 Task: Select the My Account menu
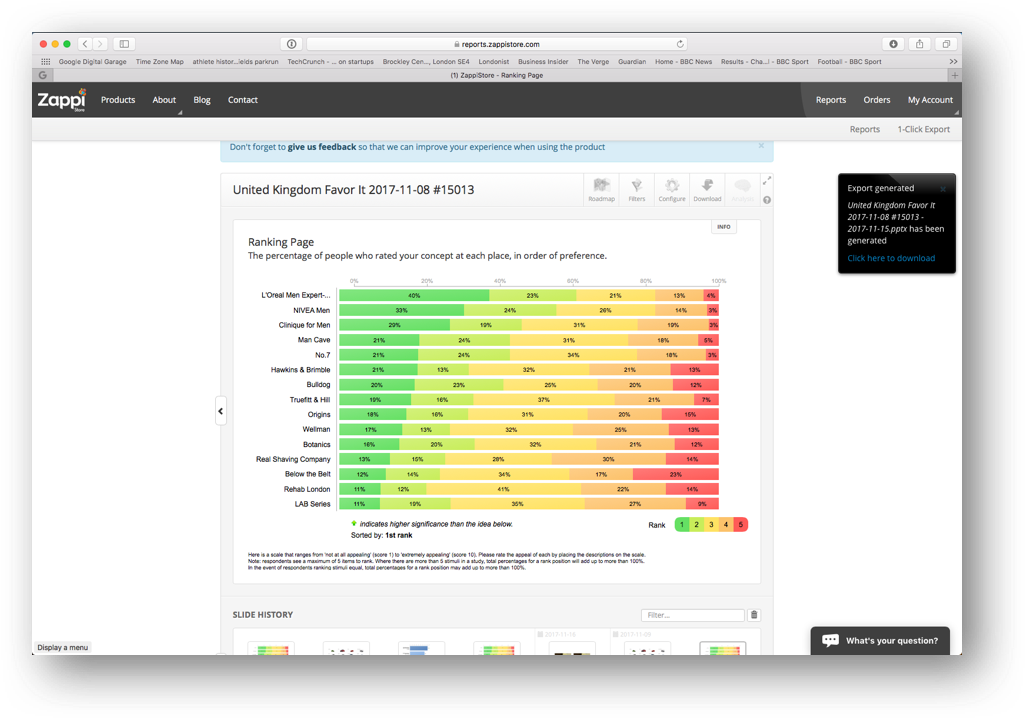coord(930,100)
